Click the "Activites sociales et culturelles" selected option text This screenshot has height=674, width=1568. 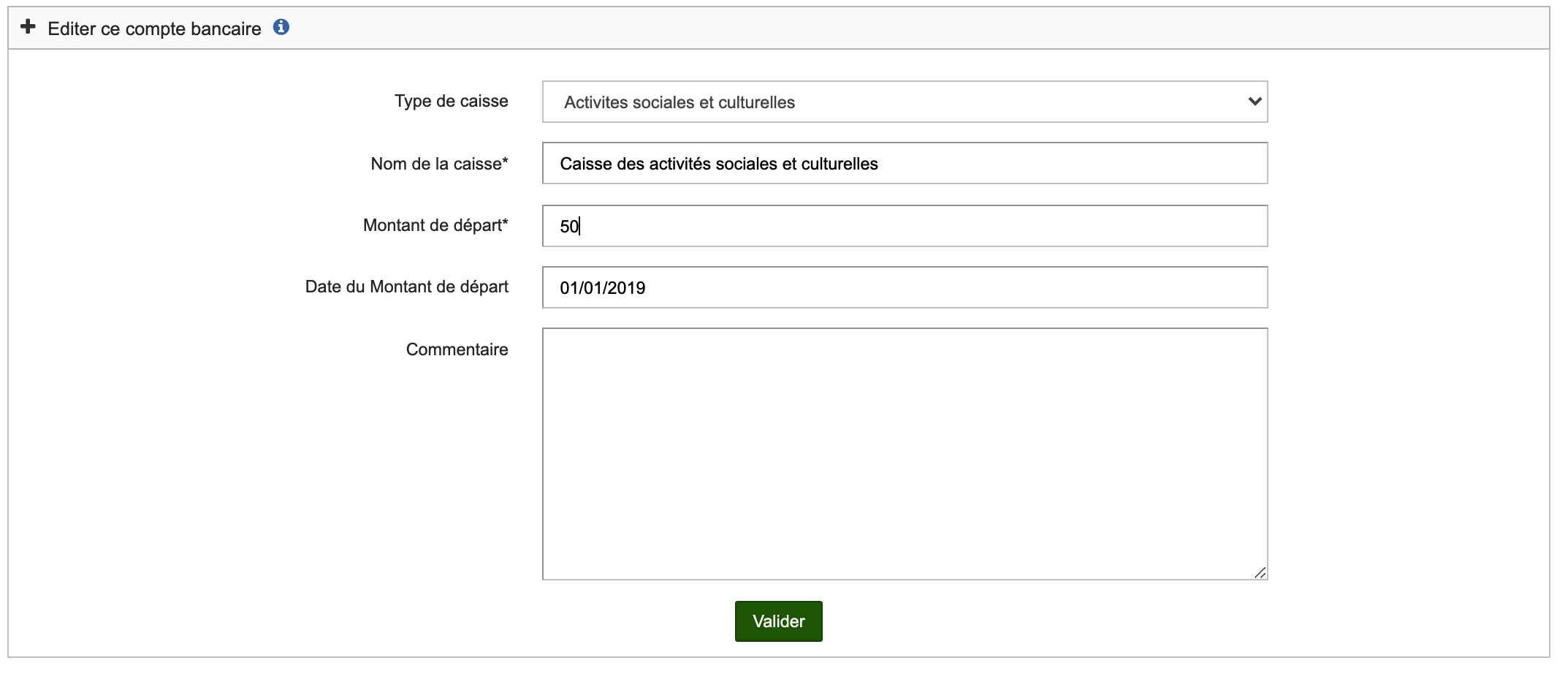pos(679,102)
